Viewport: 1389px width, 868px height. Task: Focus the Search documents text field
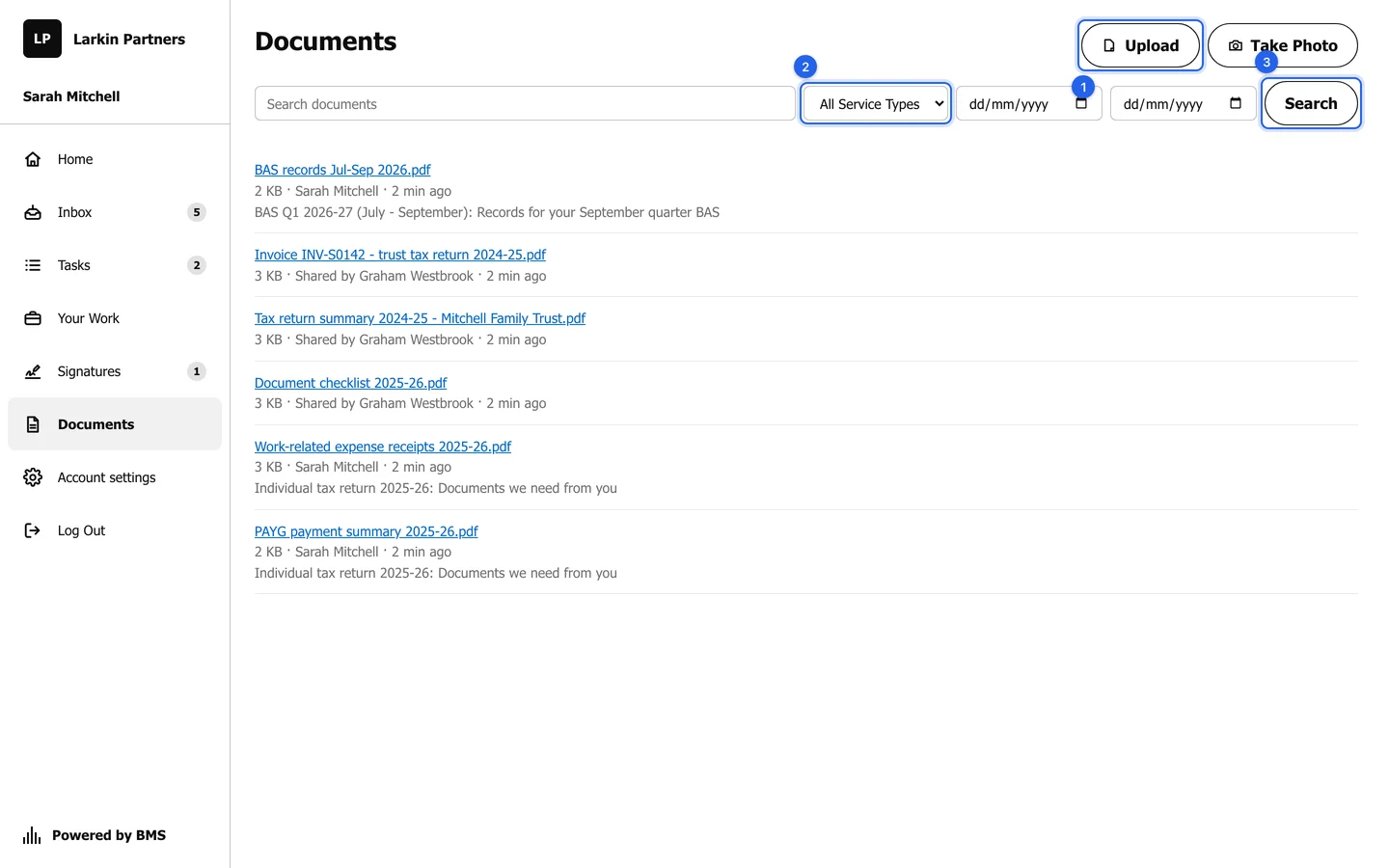pyautogui.click(x=525, y=103)
